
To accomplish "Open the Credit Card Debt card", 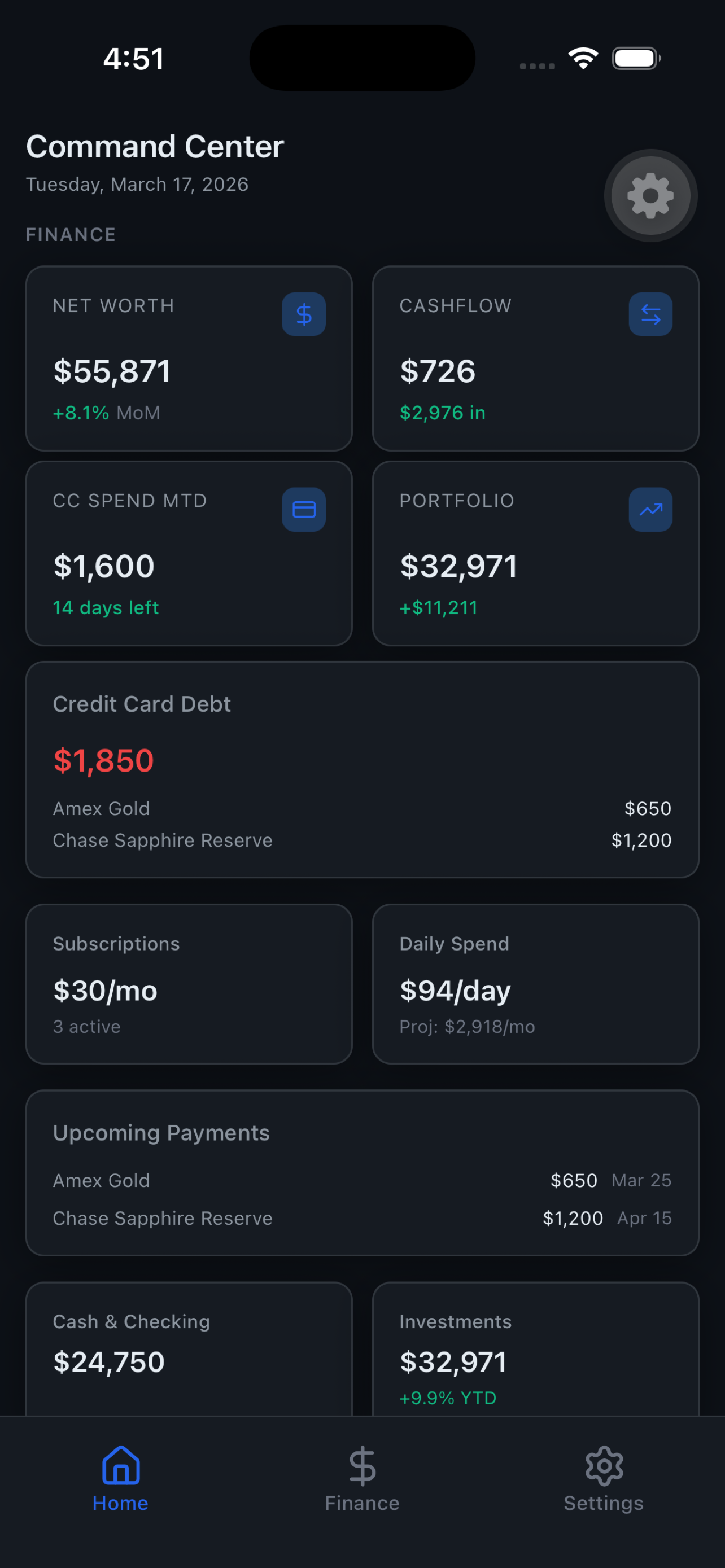I will pos(361,770).
